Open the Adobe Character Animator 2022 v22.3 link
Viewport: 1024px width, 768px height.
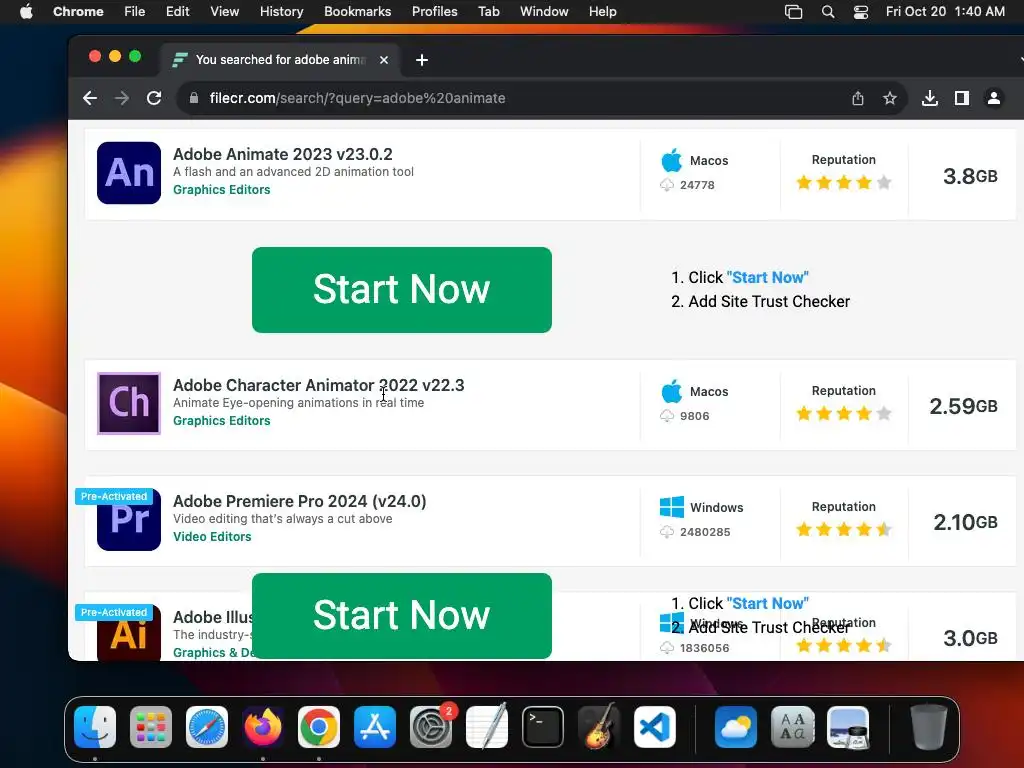click(319, 385)
